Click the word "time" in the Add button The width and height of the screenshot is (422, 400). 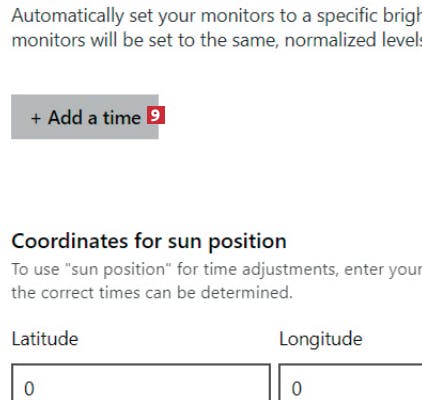(122, 118)
